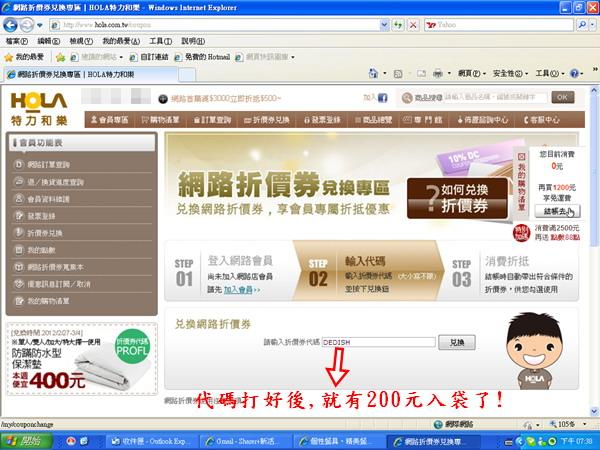Image resolution: width=600 pixels, height=450 pixels.
Task: Open the 我的最愛(A) menu
Action: tap(121, 41)
